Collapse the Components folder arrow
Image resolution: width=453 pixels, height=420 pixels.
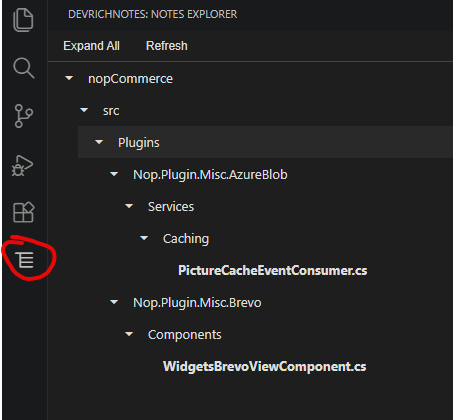pos(129,334)
